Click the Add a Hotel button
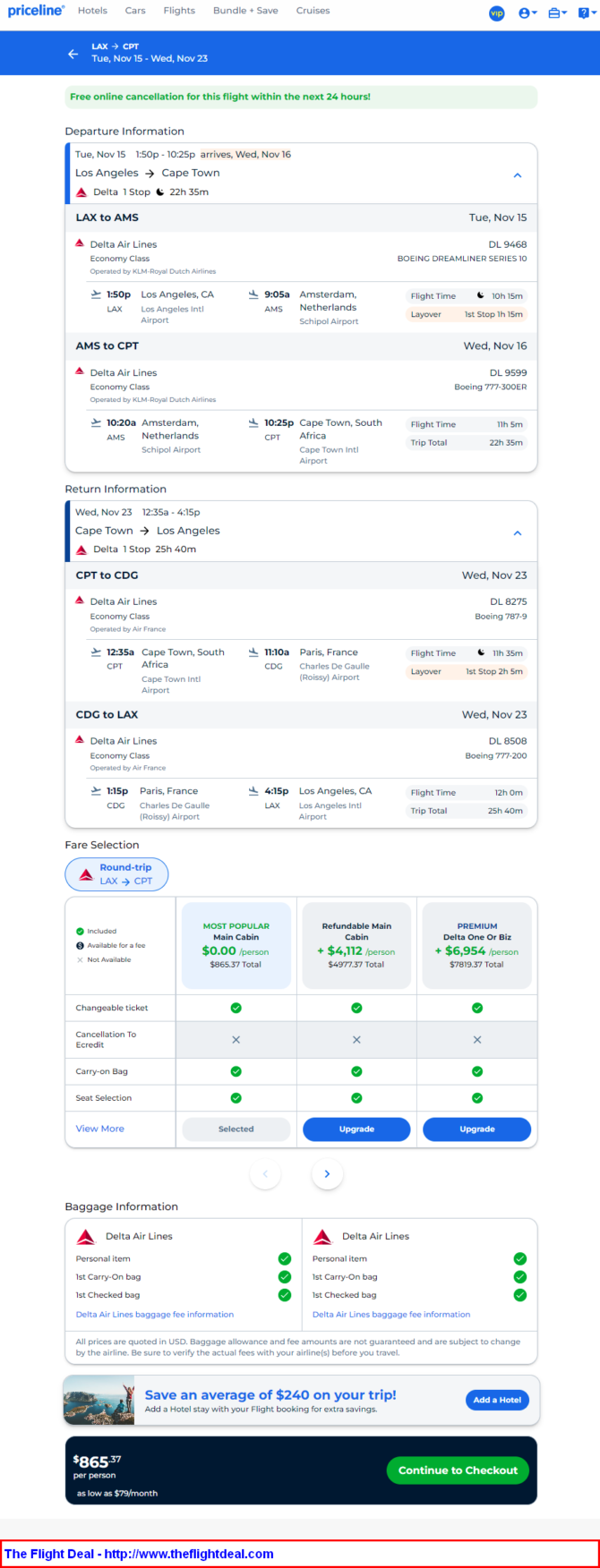Image resolution: width=600 pixels, height=1568 pixels. 497,1400
